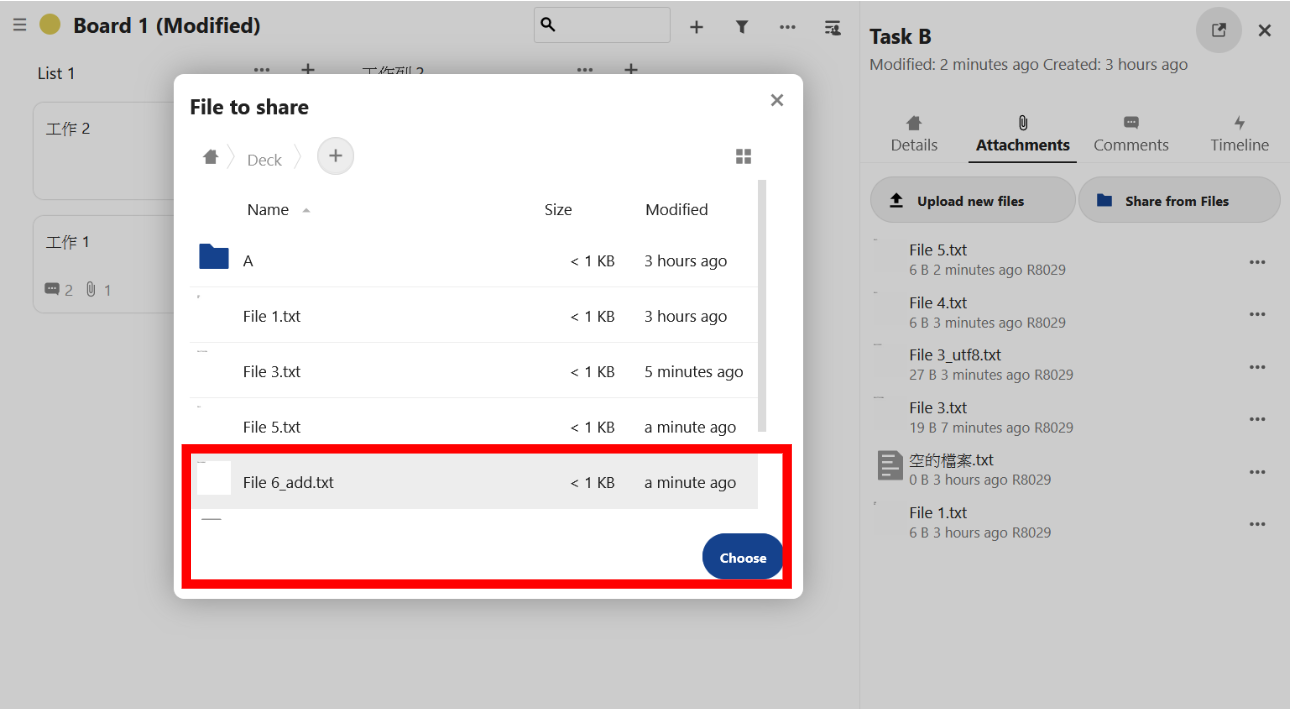This screenshot has height=709, width=1290.
Task: Sort files by Size column header
Action: coord(558,210)
